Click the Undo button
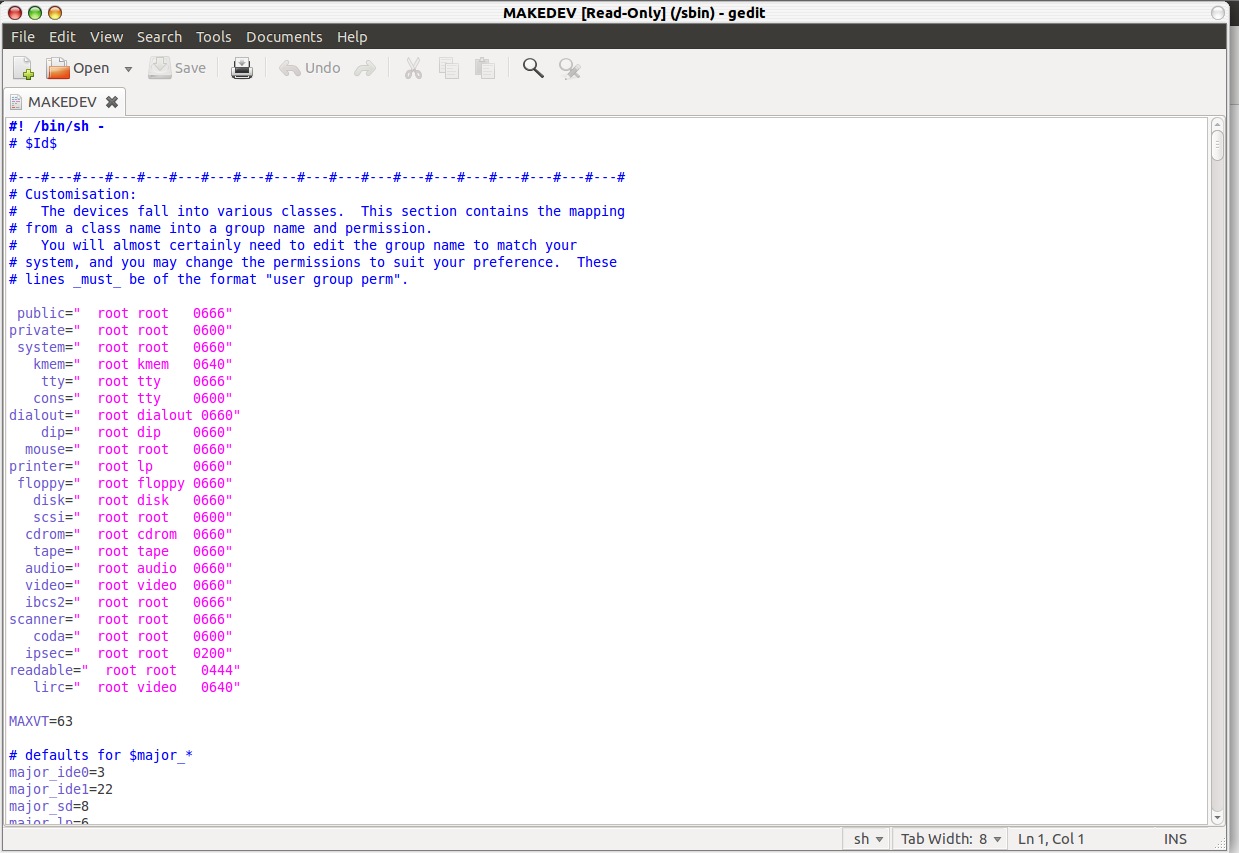Screen dimensions: 1239x853 310,68
